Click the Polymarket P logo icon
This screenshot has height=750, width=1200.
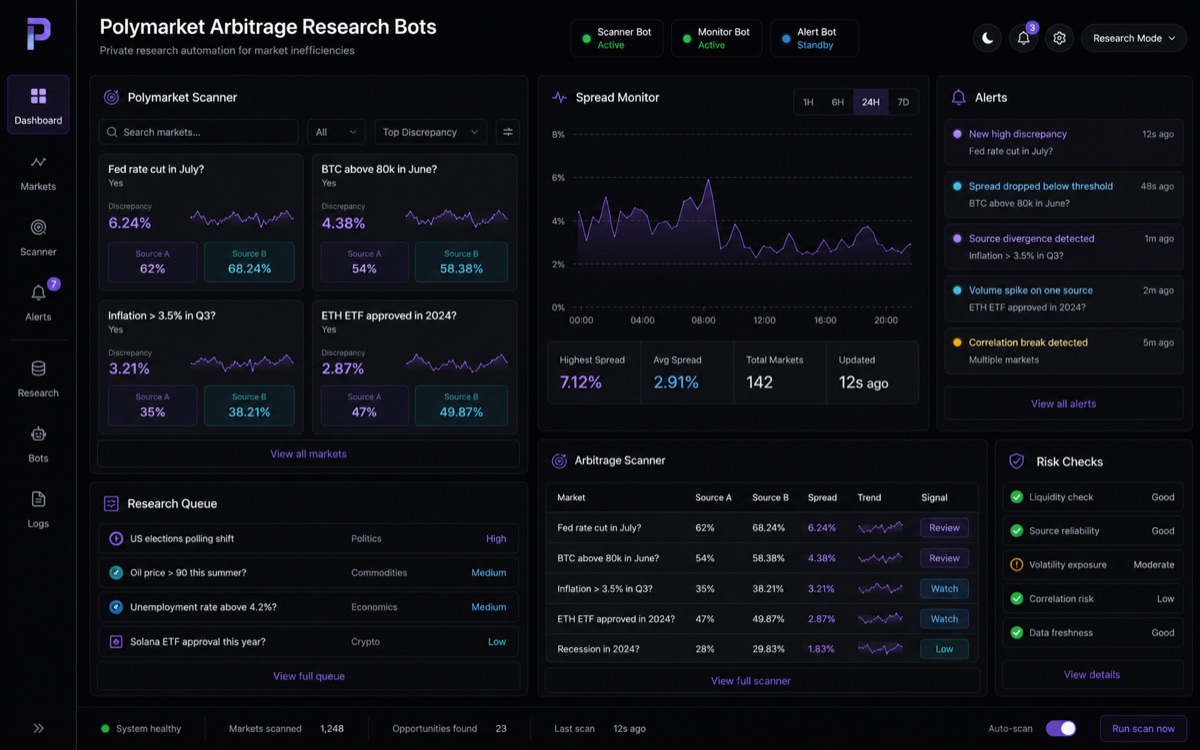[x=38, y=34]
